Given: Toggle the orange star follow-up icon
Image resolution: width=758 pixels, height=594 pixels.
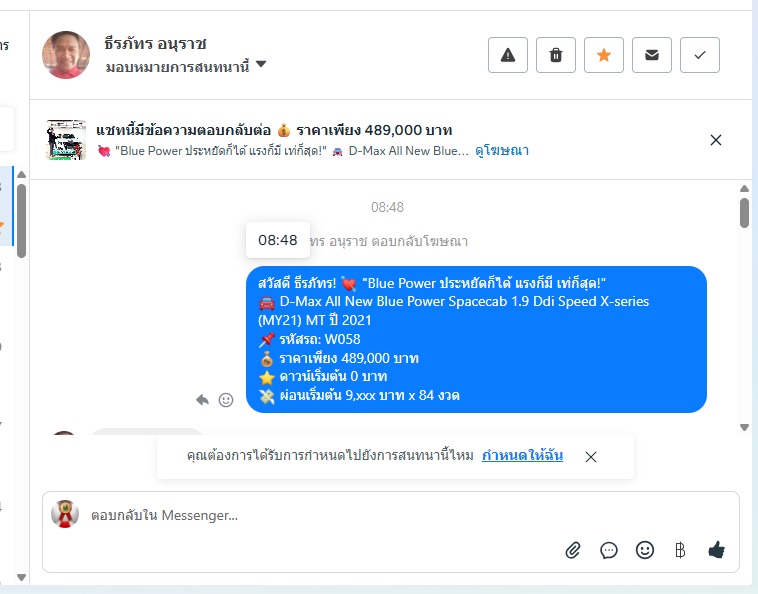Looking at the screenshot, I should point(603,55).
